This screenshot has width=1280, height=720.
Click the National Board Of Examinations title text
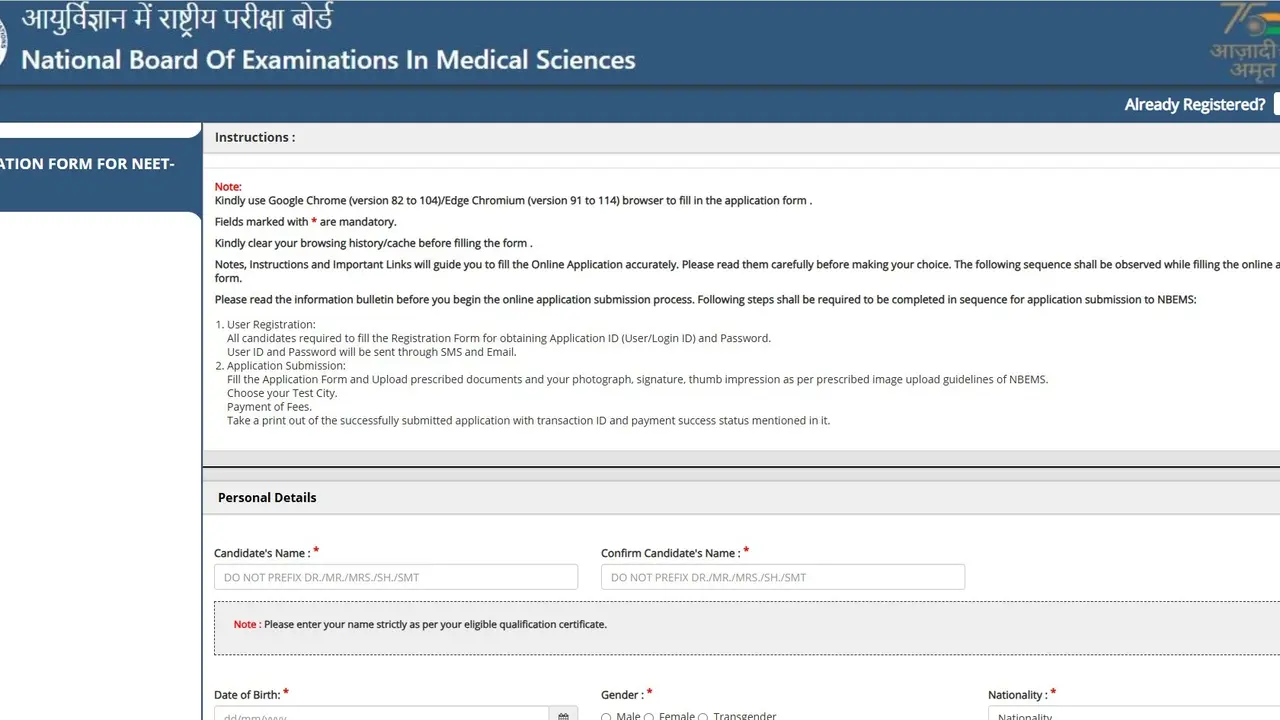[326, 60]
